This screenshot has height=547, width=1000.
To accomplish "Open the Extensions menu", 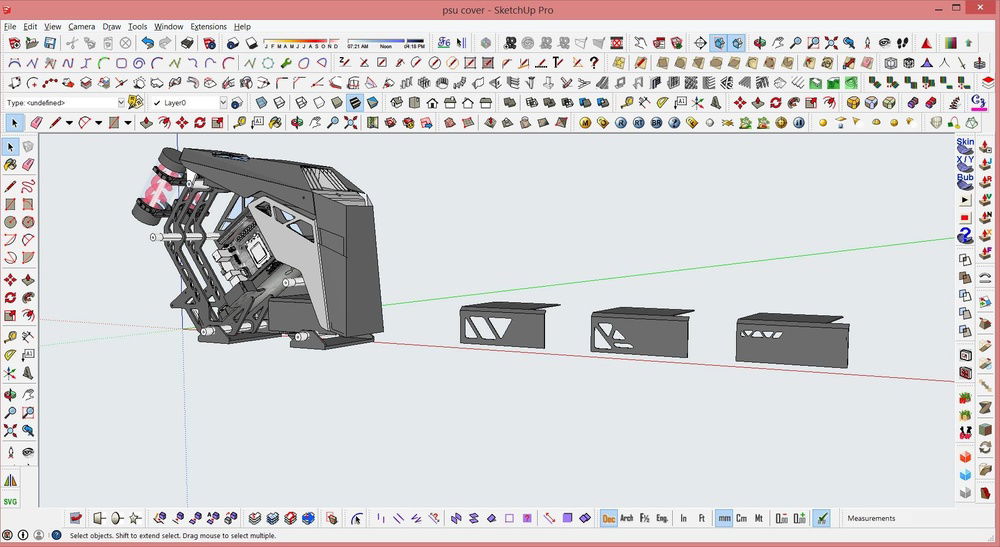I will click(208, 27).
